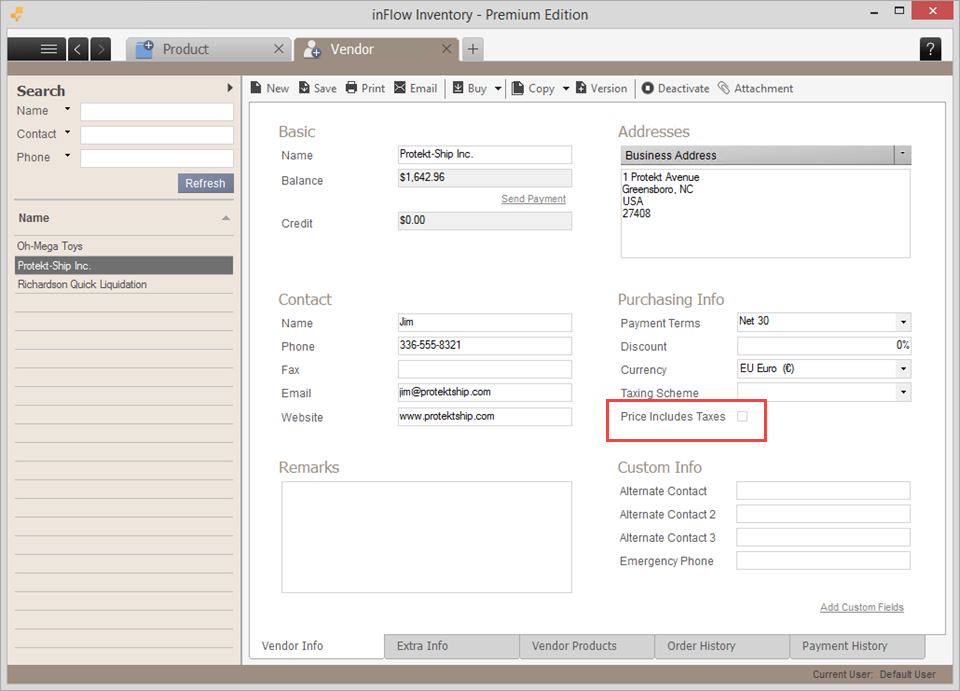Go forward with the right arrow
Viewport: 960px width, 691px height.
click(101, 49)
